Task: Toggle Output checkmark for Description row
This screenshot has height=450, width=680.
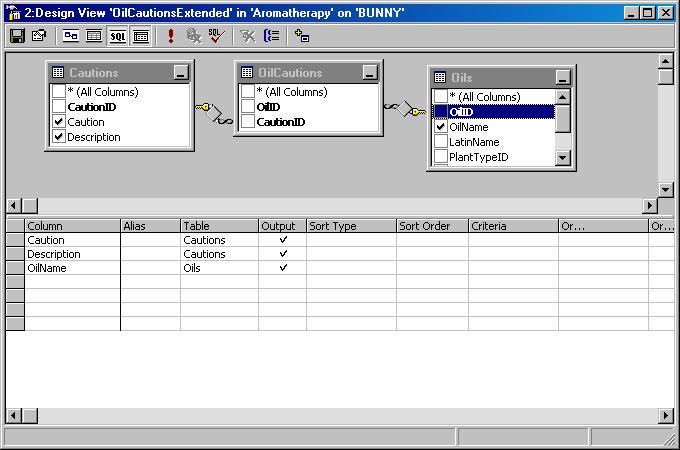Action: 283,254
